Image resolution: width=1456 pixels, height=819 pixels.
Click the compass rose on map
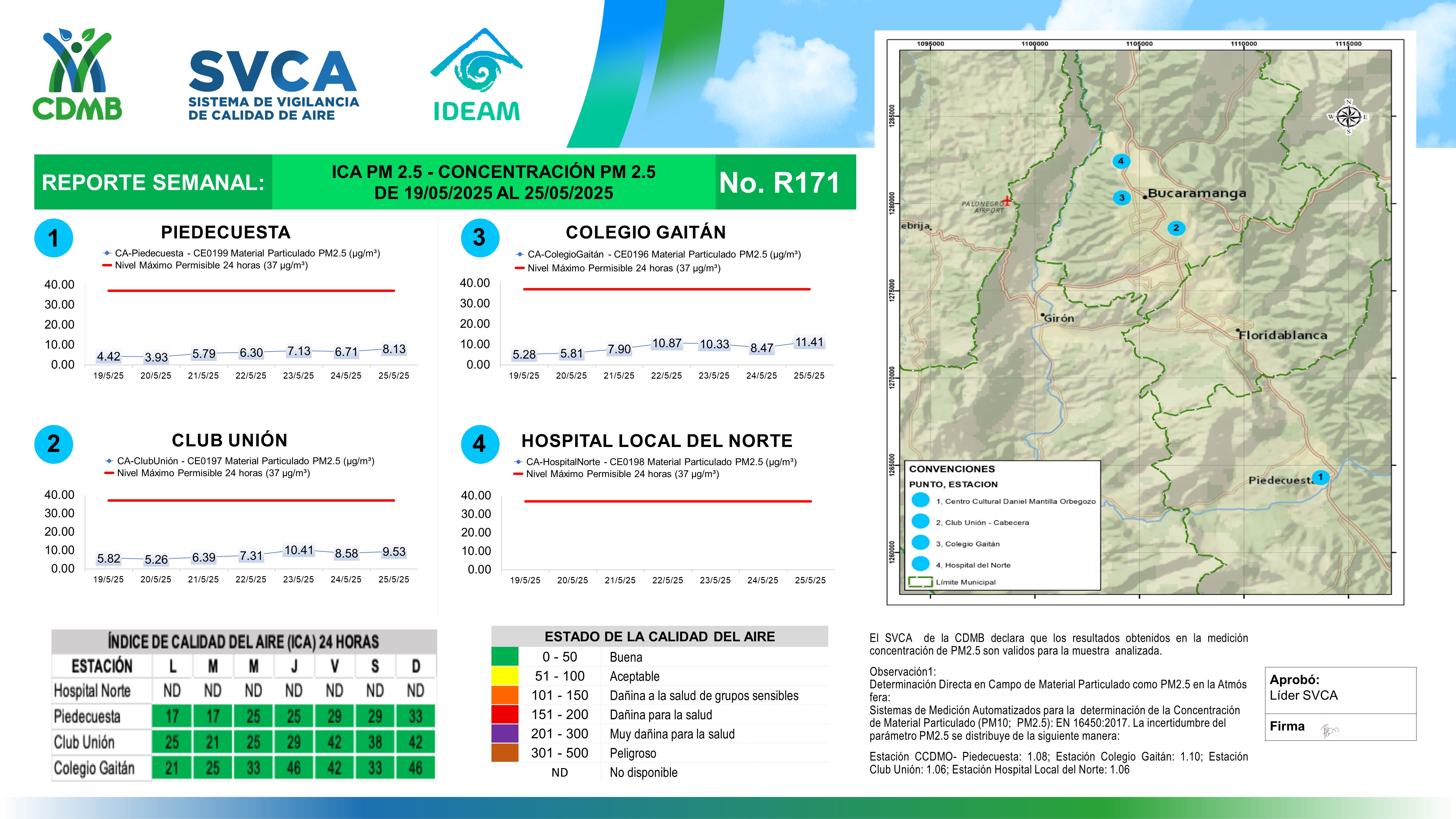click(x=1349, y=117)
